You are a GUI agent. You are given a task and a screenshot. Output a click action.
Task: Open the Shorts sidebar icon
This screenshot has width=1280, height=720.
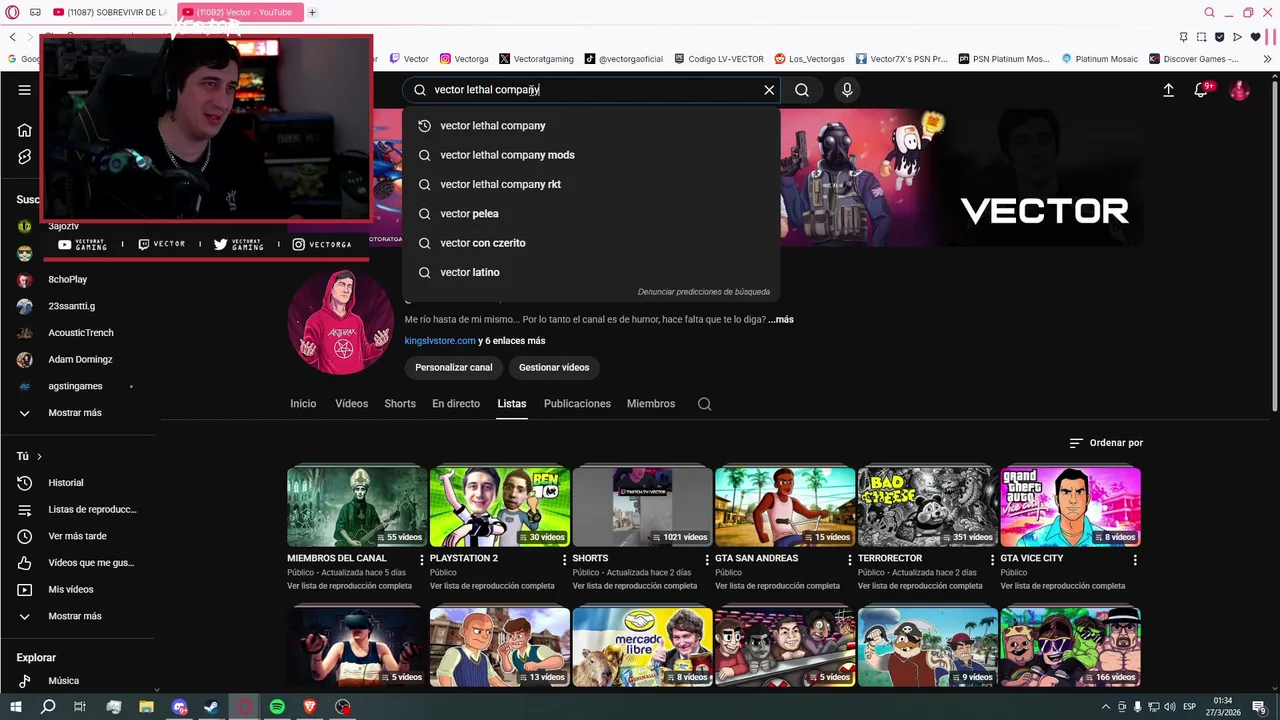[25, 157]
